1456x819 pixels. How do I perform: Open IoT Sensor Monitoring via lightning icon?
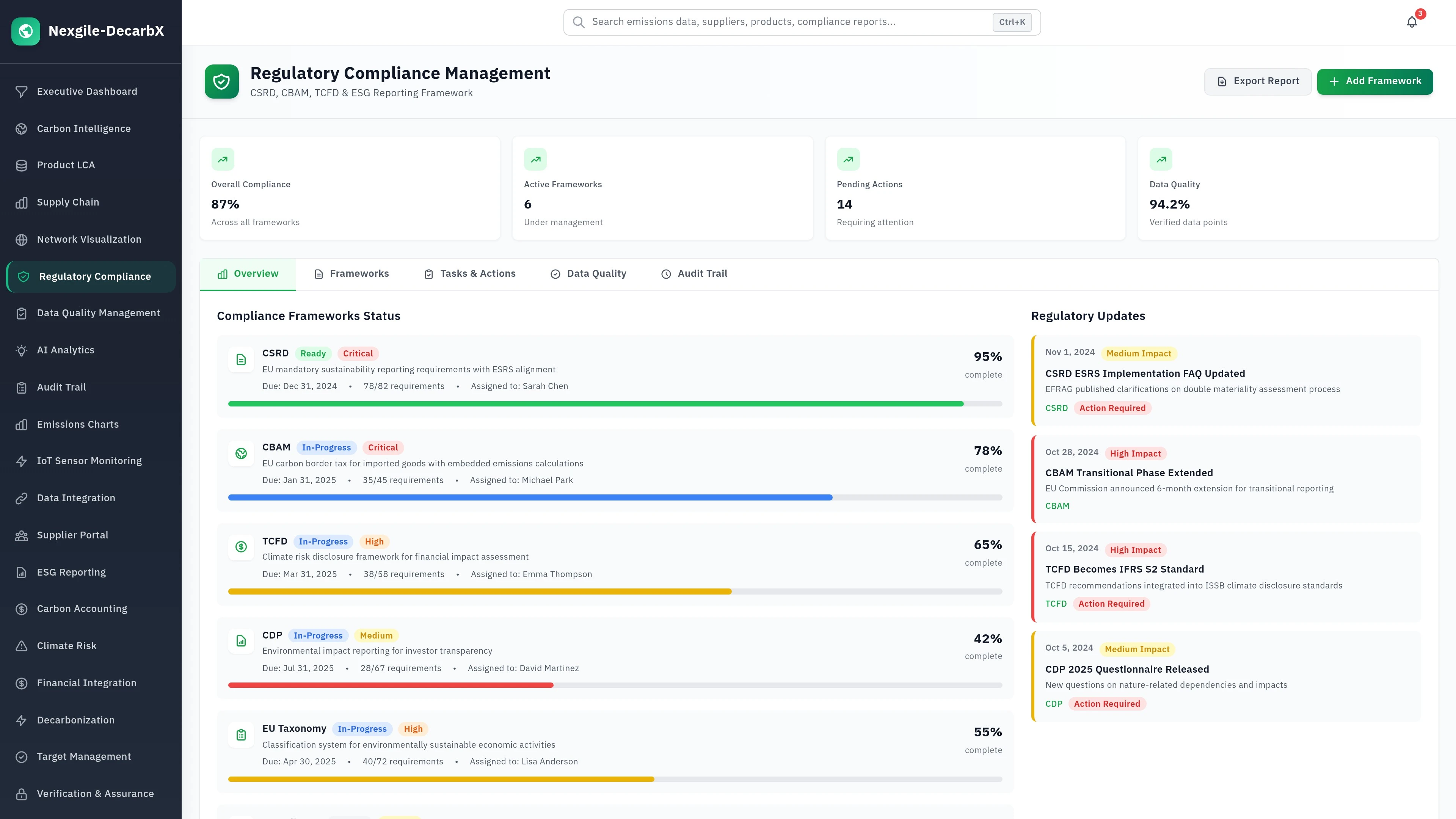(x=22, y=461)
